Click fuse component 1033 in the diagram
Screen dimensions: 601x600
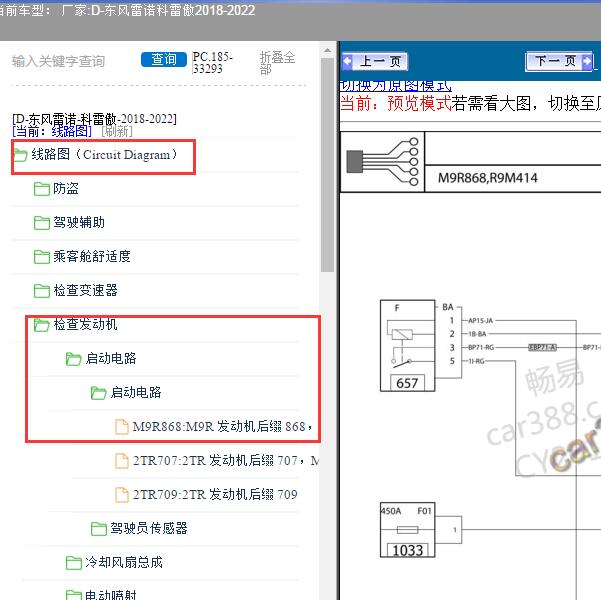click(407, 530)
